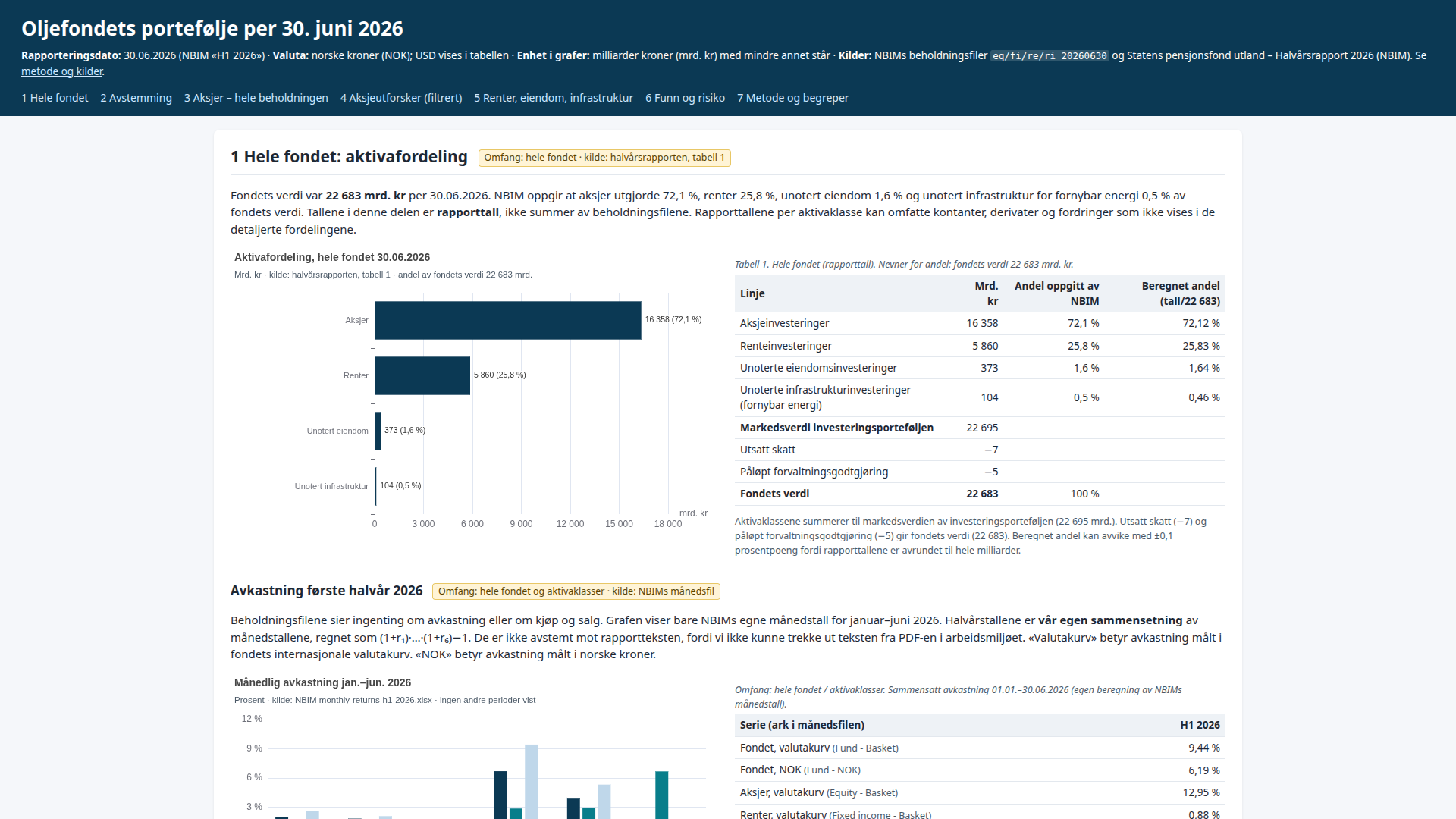
Task: Click the 'Fondet, NOK' returns row
Action: (980, 770)
